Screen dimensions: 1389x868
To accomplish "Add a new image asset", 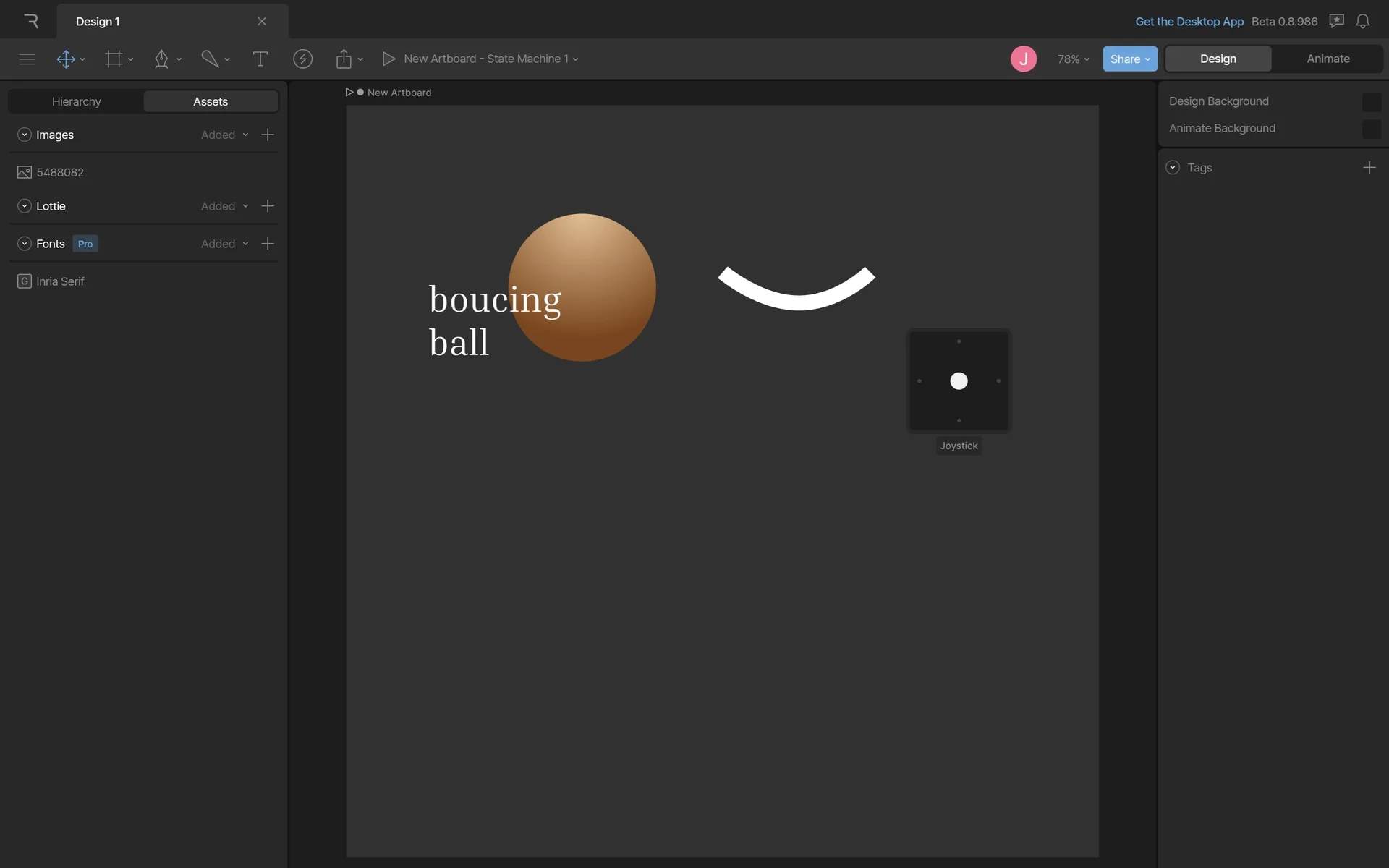I will click(268, 135).
